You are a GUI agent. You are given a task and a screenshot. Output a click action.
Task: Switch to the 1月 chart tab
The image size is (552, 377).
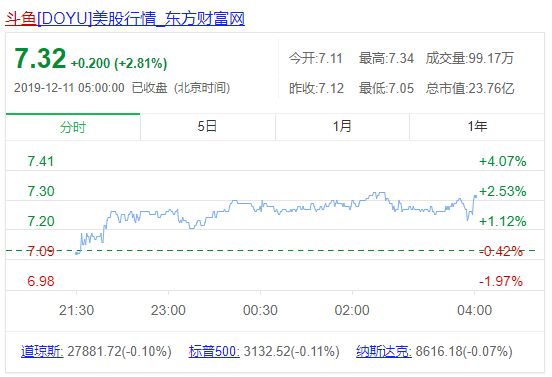(x=342, y=126)
